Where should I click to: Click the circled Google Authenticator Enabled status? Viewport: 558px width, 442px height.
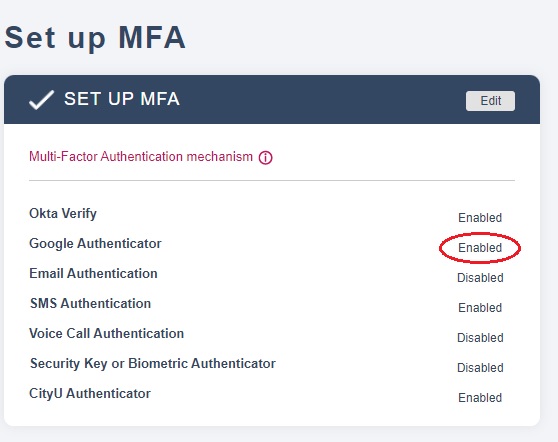tap(480, 248)
